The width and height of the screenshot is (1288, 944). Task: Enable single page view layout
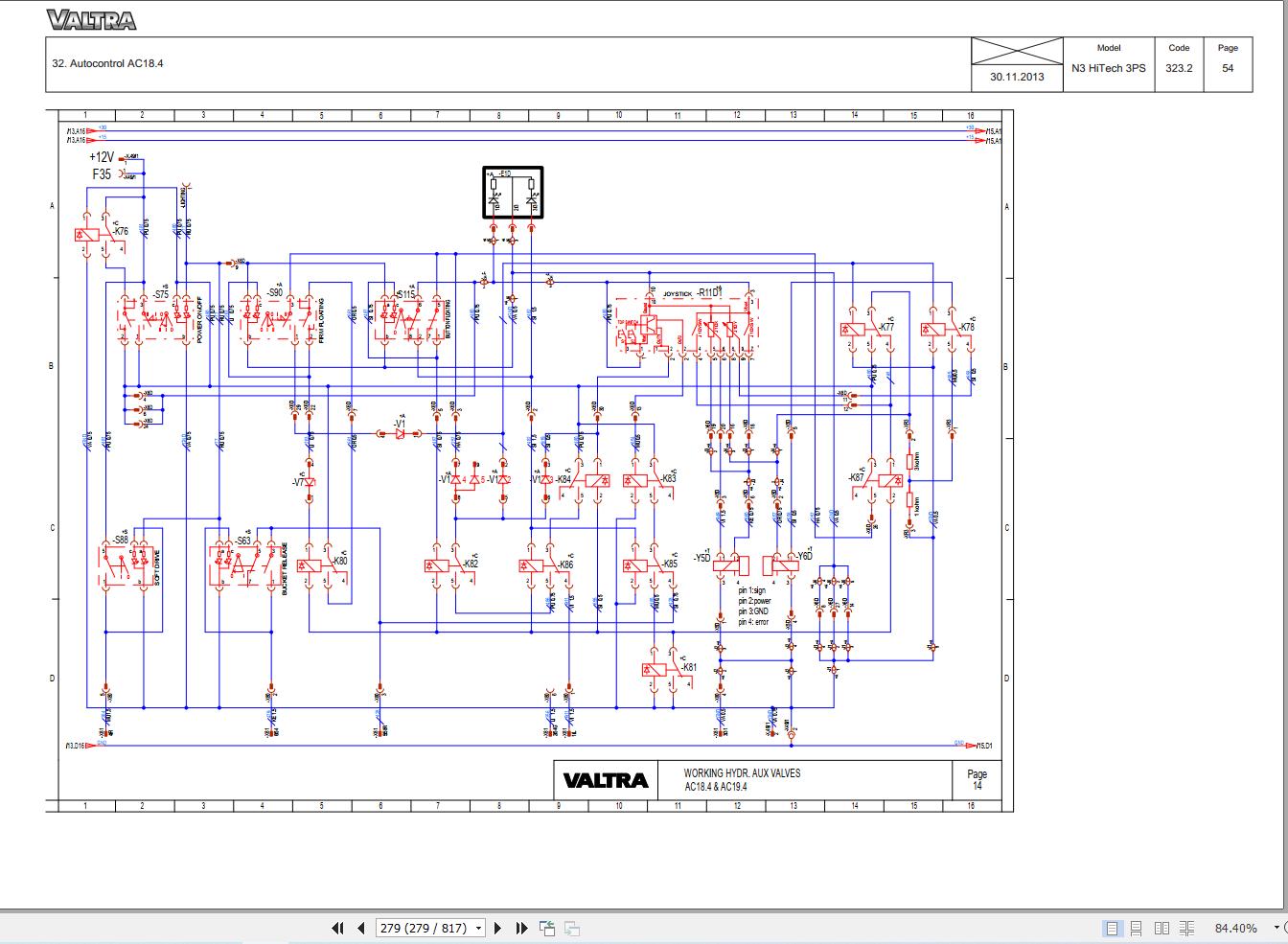coord(1113,928)
